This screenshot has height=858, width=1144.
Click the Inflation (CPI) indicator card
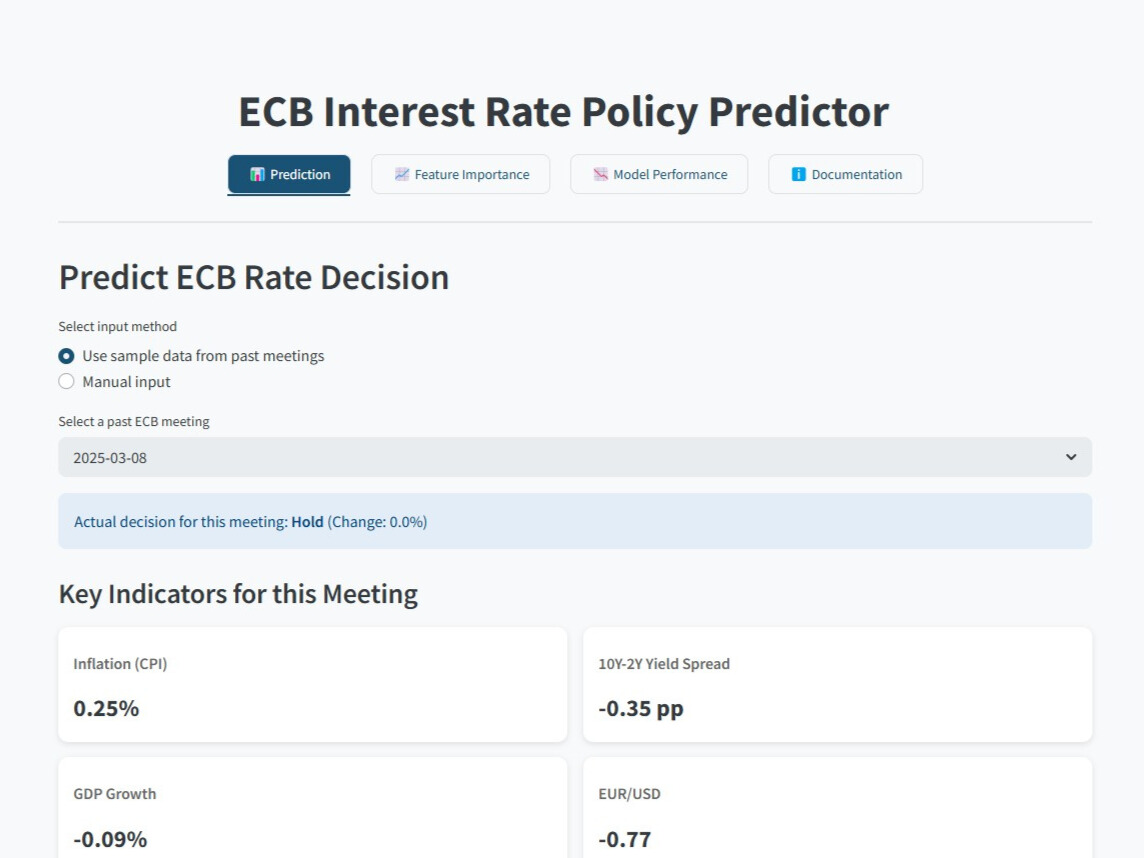pyautogui.click(x=312, y=684)
